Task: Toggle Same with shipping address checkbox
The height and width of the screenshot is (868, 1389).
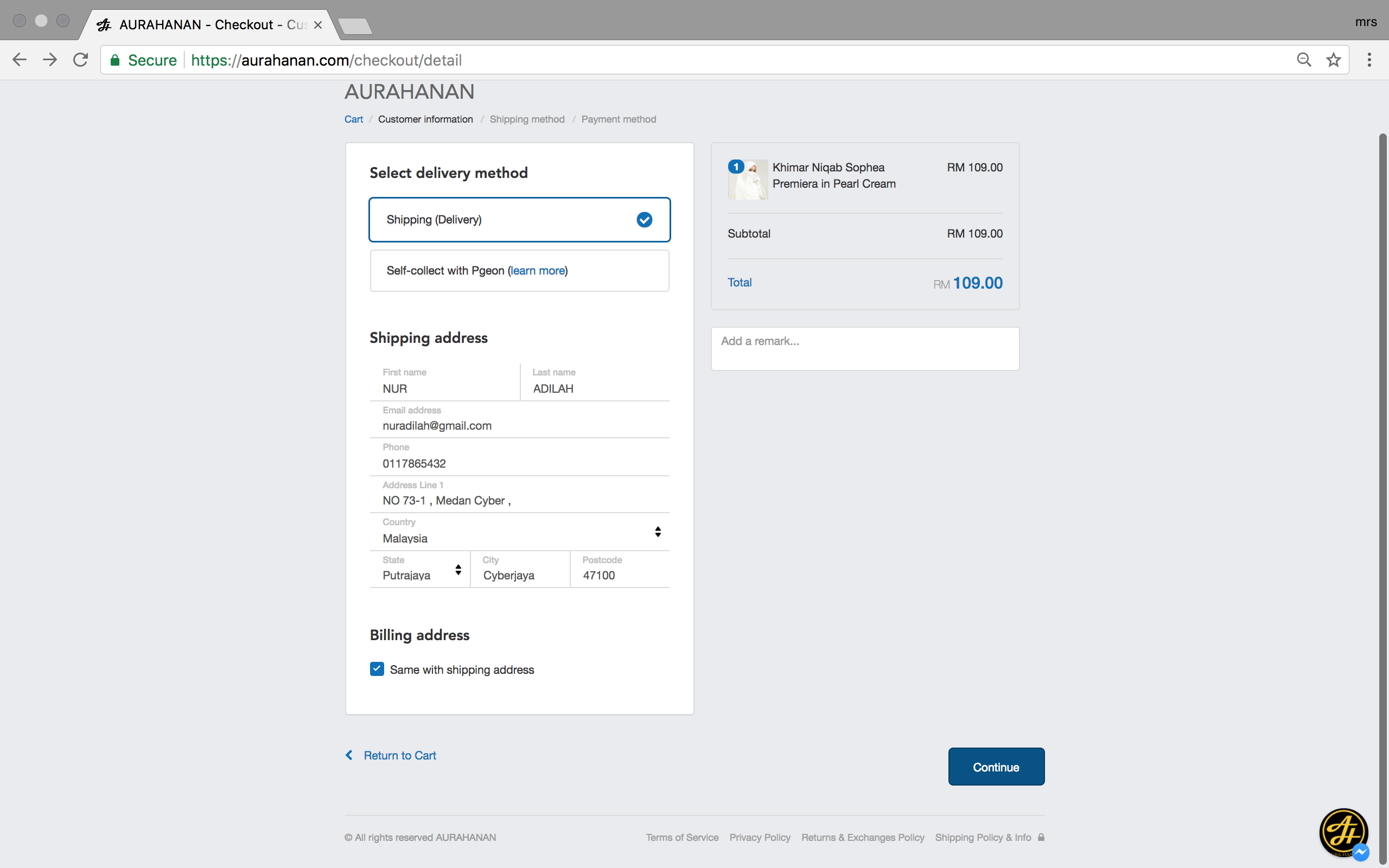Action: 377,669
